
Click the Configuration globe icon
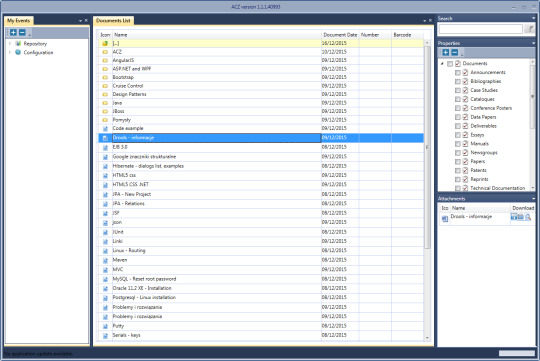point(18,52)
